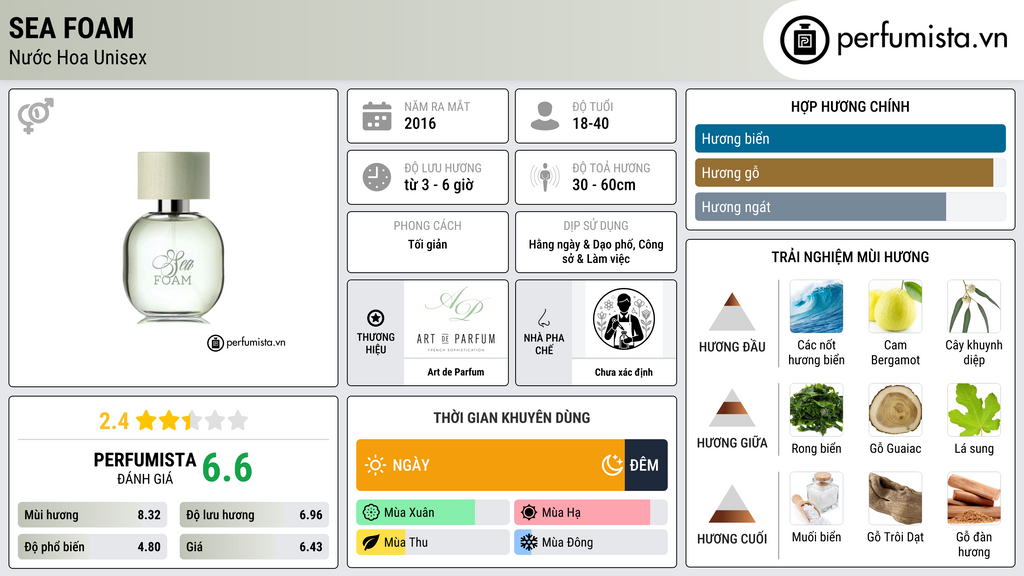Click the moon icon in night bar
1024x576 pixels.
pyautogui.click(x=612, y=465)
